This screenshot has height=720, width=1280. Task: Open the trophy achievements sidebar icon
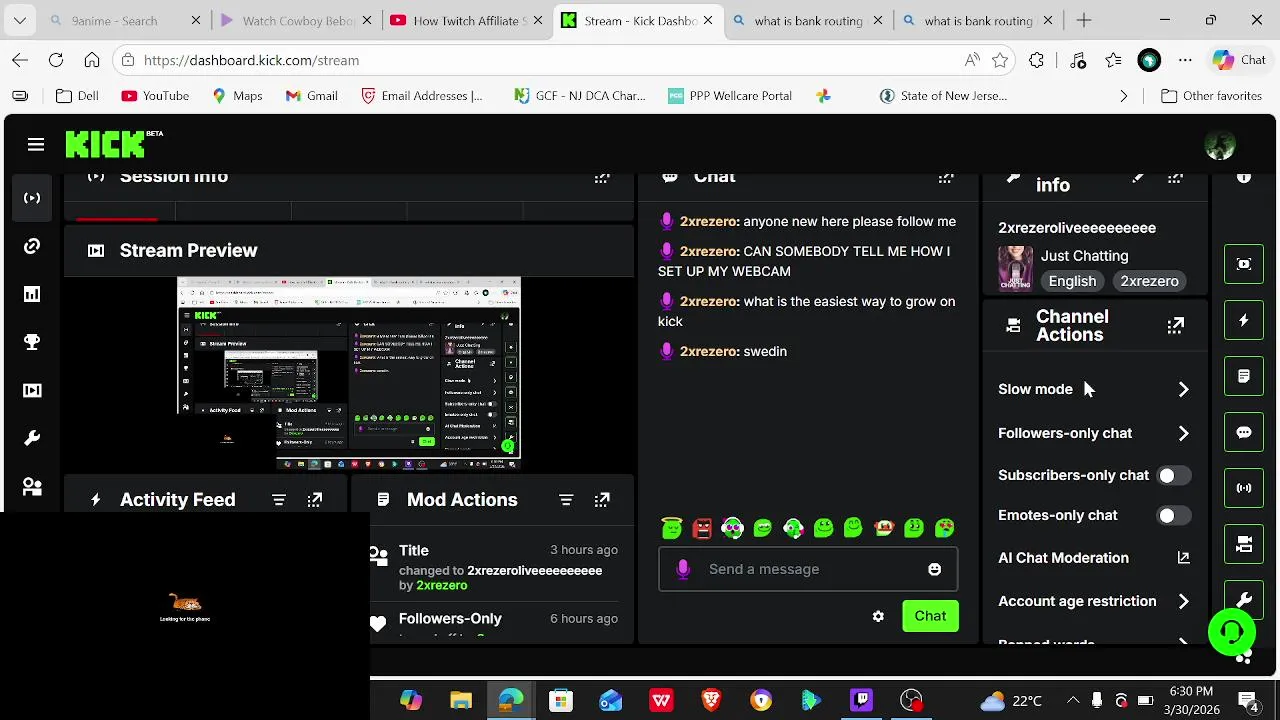(32, 342)
